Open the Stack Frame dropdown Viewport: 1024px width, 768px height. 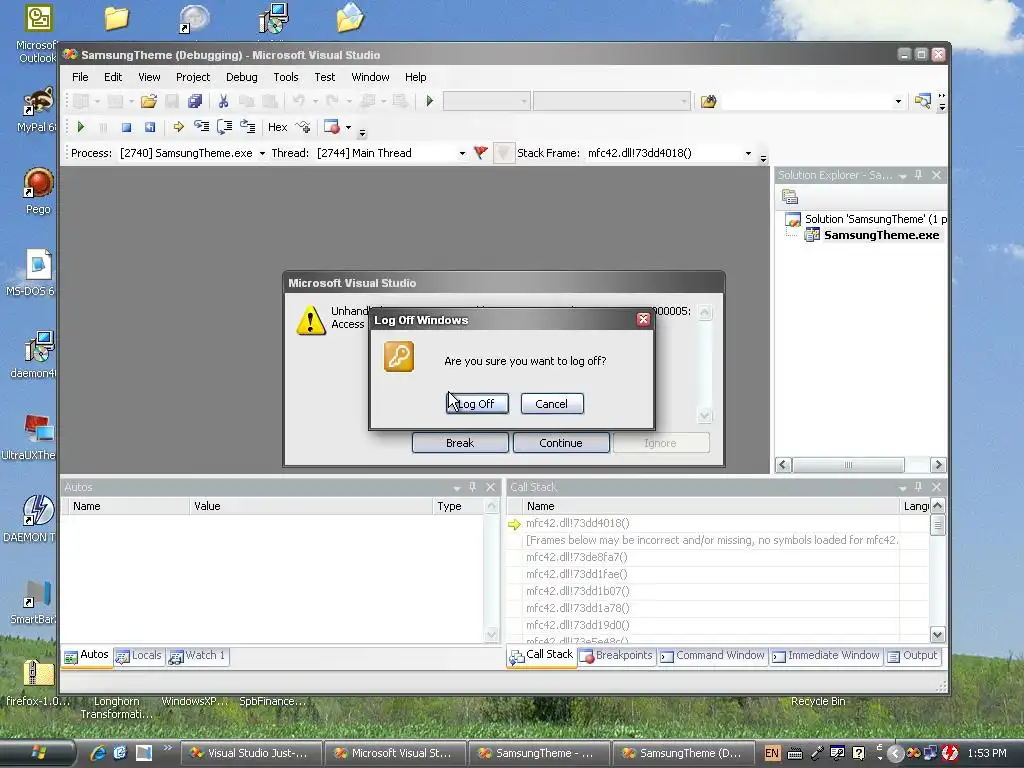748,153
